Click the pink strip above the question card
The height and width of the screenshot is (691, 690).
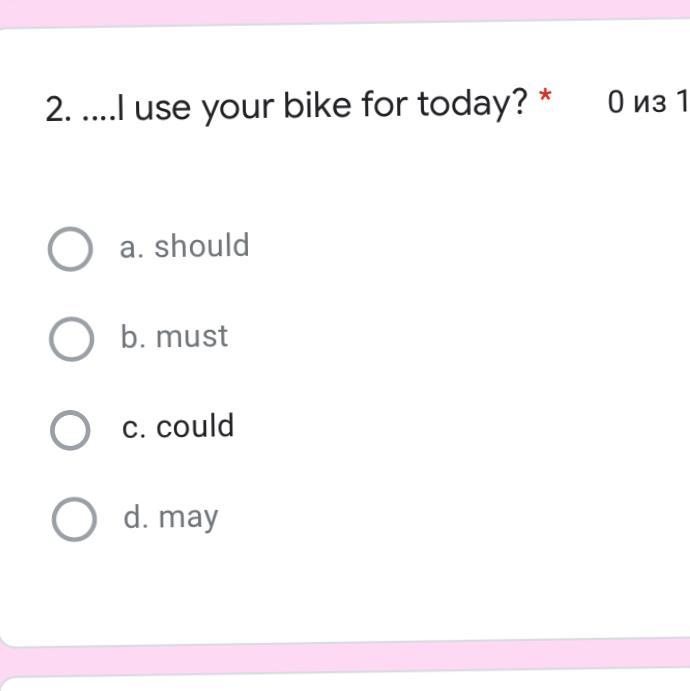[345, 10]
